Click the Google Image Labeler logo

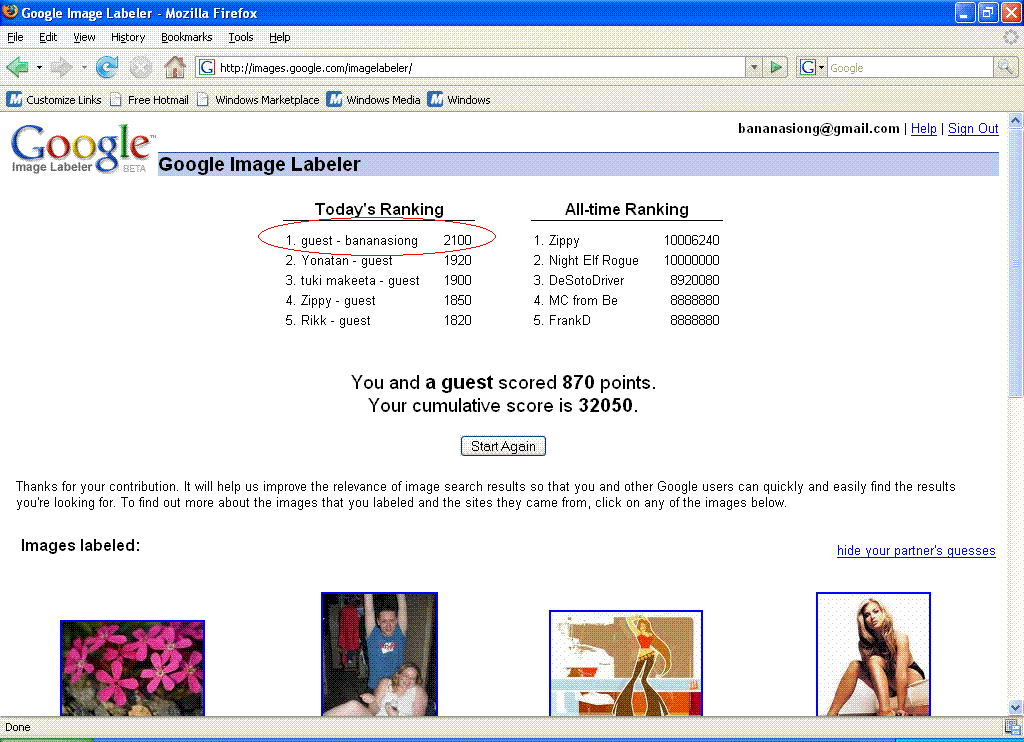coord(83,149)
